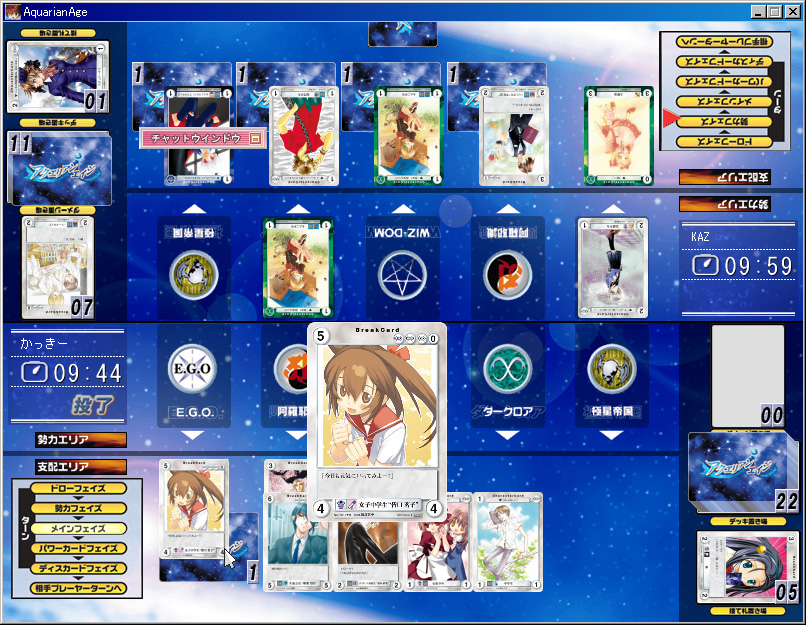The width and height of the screenshot is (806, 625).
Task: Click player name かっきー
Action: click(x=44, y=343)
